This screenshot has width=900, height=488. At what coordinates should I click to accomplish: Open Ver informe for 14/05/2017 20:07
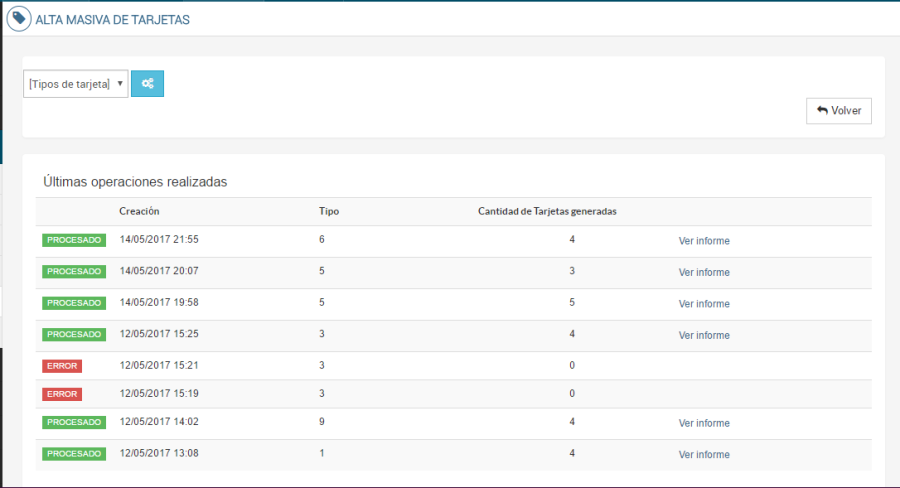(704, 272)
